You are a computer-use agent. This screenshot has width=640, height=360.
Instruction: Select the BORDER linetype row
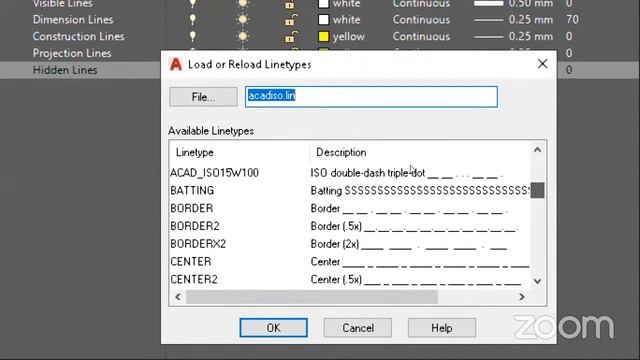click(x=350, y=209)
